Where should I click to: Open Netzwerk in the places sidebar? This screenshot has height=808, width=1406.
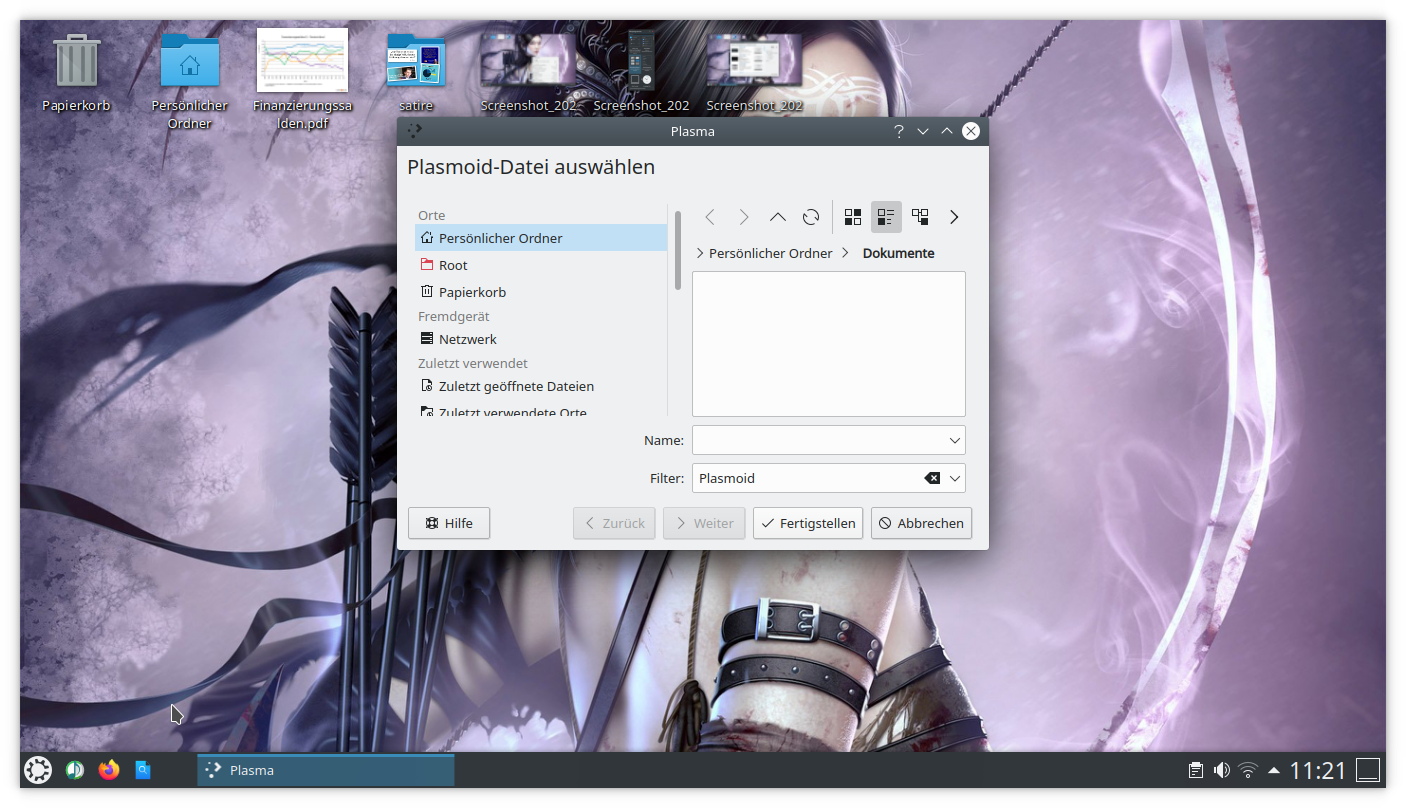tap(541, 339)
